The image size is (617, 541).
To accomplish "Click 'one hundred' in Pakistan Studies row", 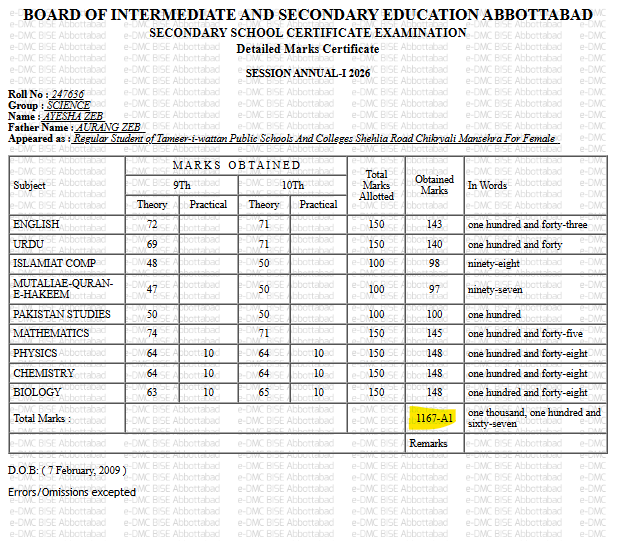I will coord(494,315).
